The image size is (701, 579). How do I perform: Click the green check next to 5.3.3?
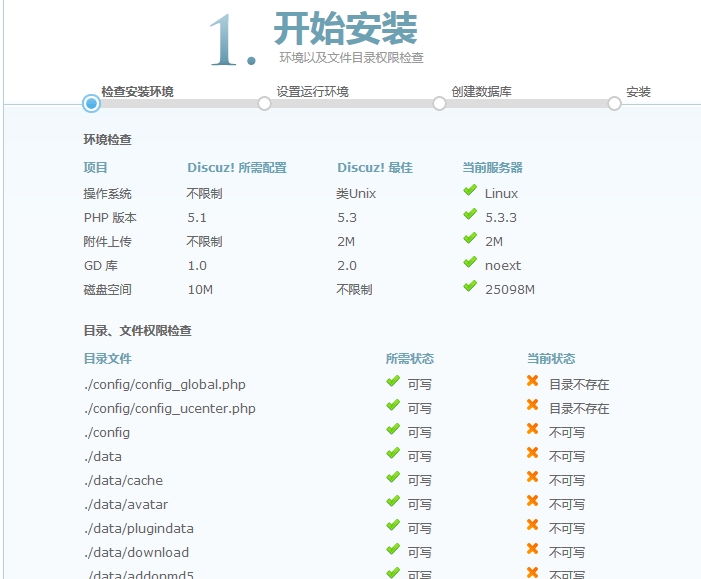[x=470, y=214]
